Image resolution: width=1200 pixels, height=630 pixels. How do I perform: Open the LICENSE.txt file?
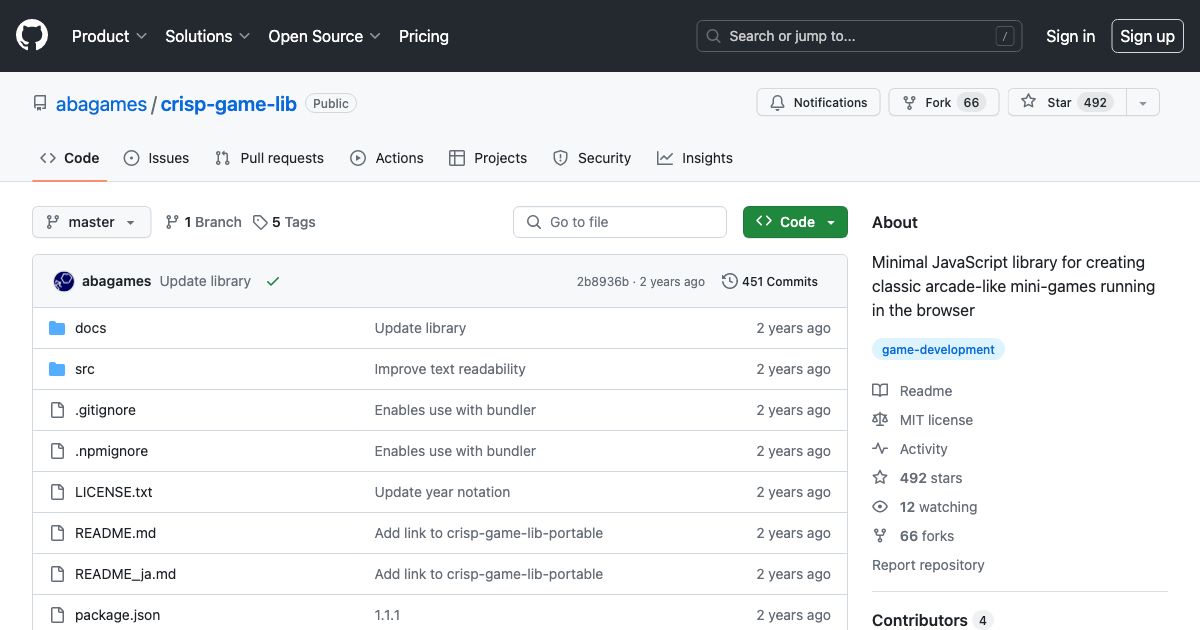coord(113,492)
